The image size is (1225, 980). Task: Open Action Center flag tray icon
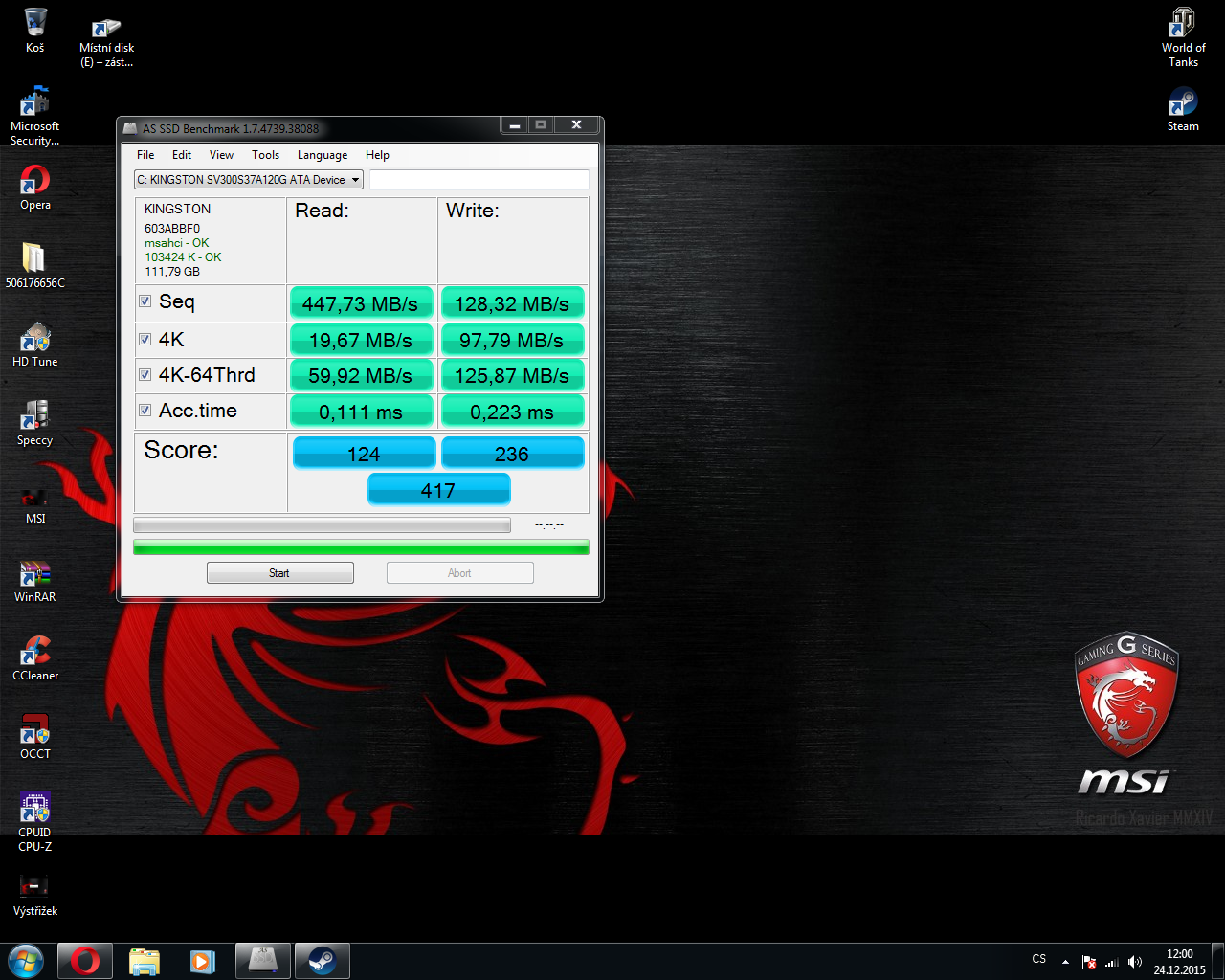click(1089, 962)
